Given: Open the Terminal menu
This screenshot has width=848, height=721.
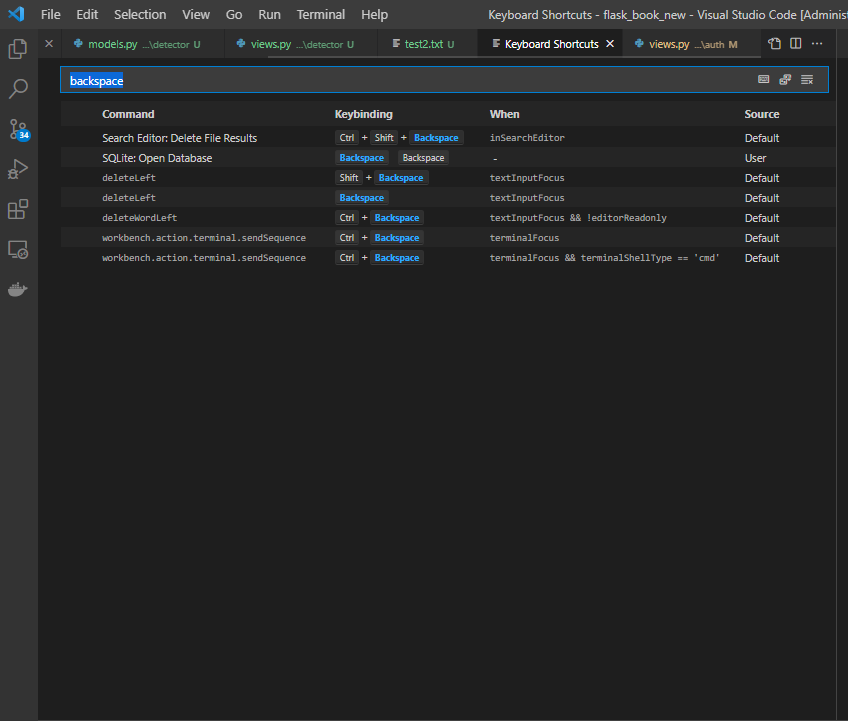Looking at the screenshot, I should (320, 14).
